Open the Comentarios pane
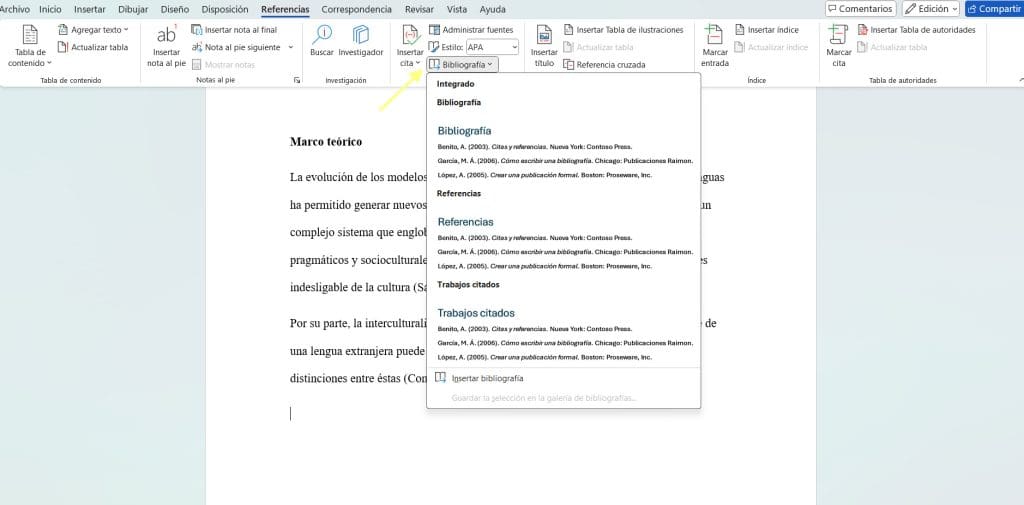The width and height of the screenshot is (1024, 505). [860, 8]
